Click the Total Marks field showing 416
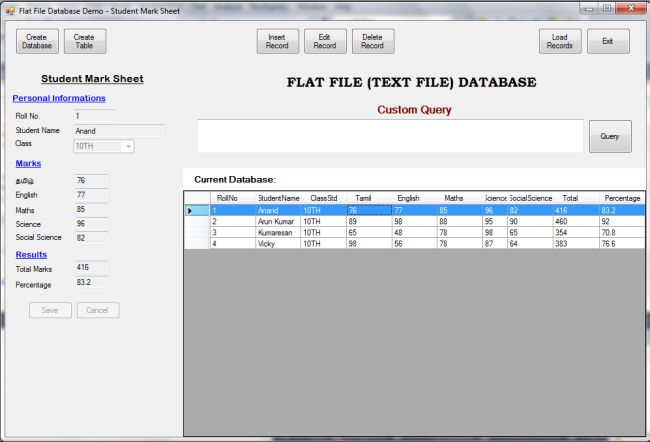This screenshot has width=650, height=442. click(x=91, y=268)
